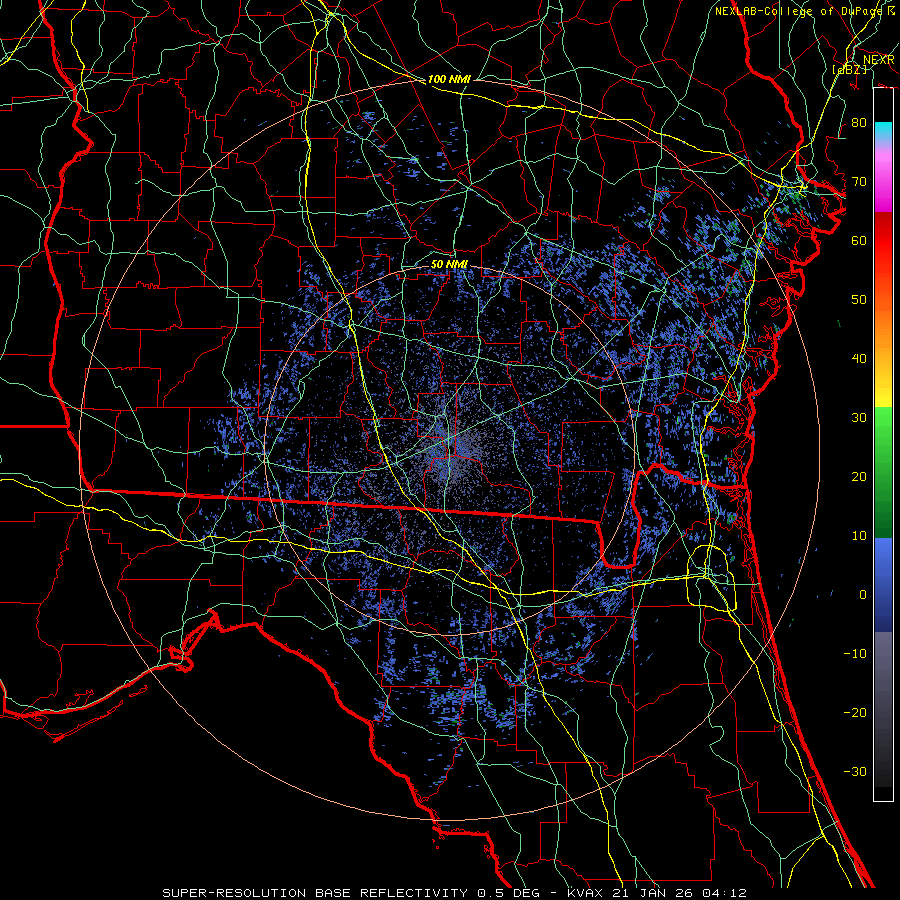Image resolution: width=900 pixels, height=900 pixels.
Task: Select the 20 value on the reflectivity scale
Action: pyautogui.click(x=859, y=477)
